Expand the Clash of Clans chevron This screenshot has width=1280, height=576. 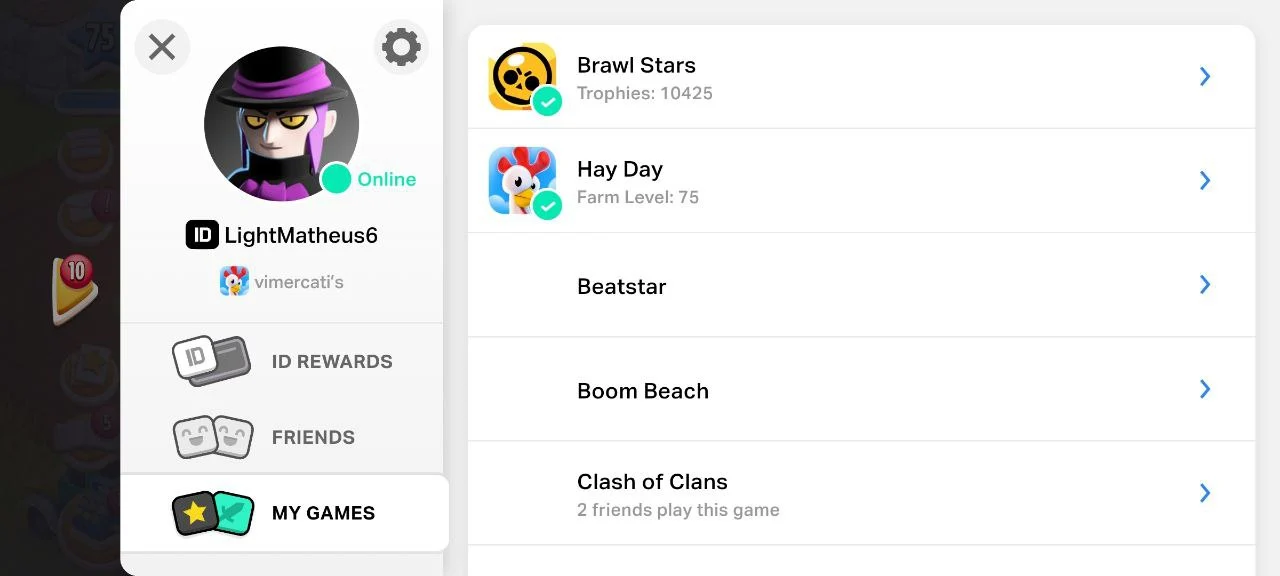(x=1205, y=493)
